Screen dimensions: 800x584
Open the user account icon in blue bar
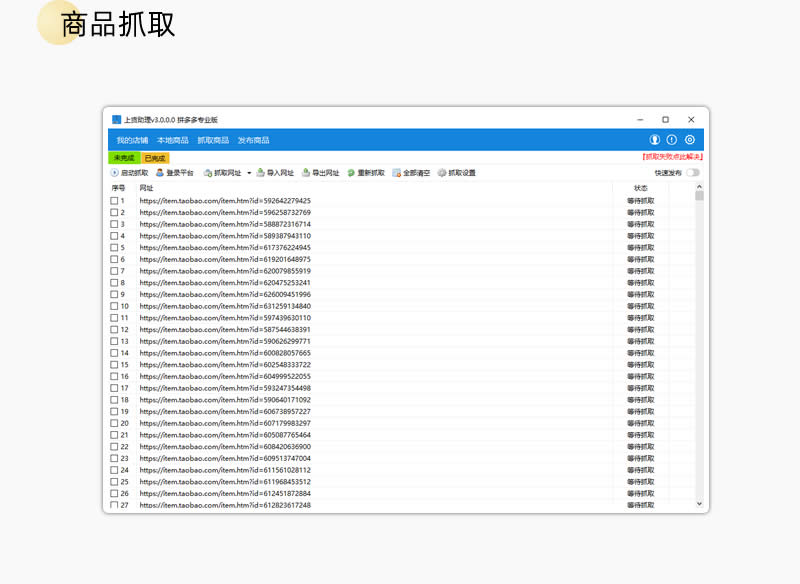click(655, 140)
